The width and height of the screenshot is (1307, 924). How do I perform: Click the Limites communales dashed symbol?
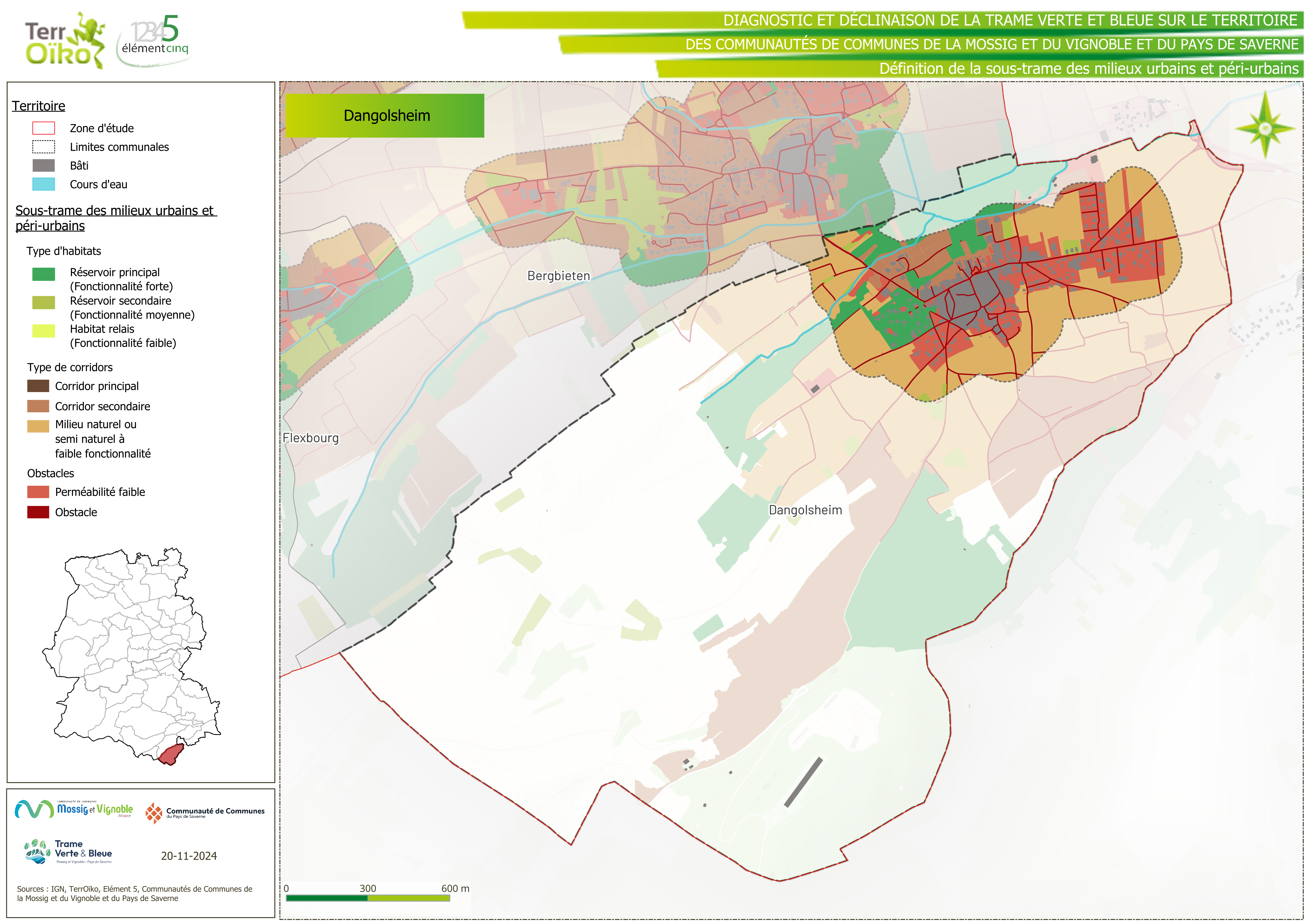(x=44, y=147)
